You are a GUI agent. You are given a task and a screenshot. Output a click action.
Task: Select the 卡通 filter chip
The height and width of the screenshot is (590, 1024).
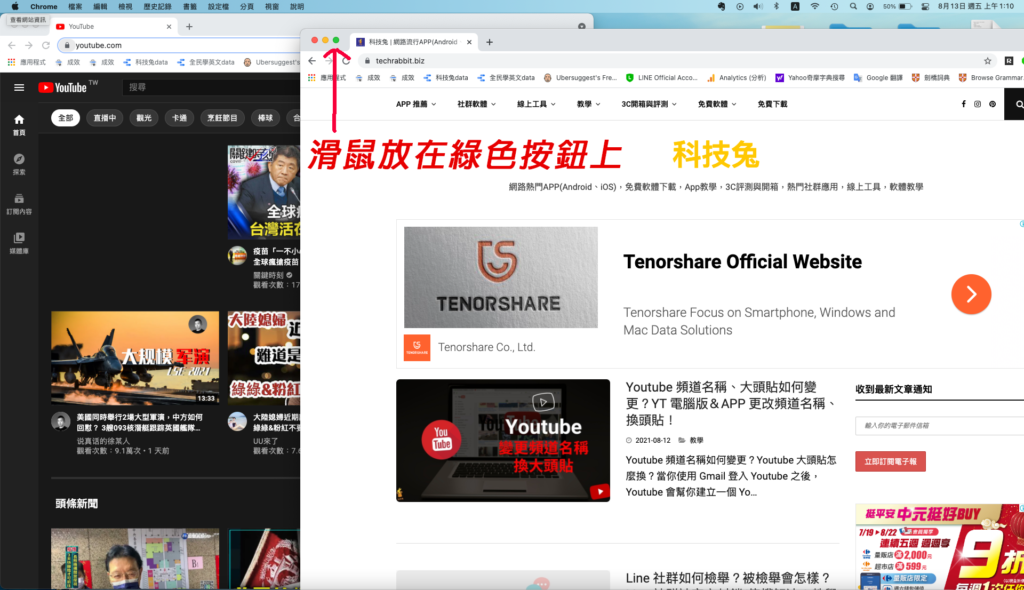click(x=180, y=118)
